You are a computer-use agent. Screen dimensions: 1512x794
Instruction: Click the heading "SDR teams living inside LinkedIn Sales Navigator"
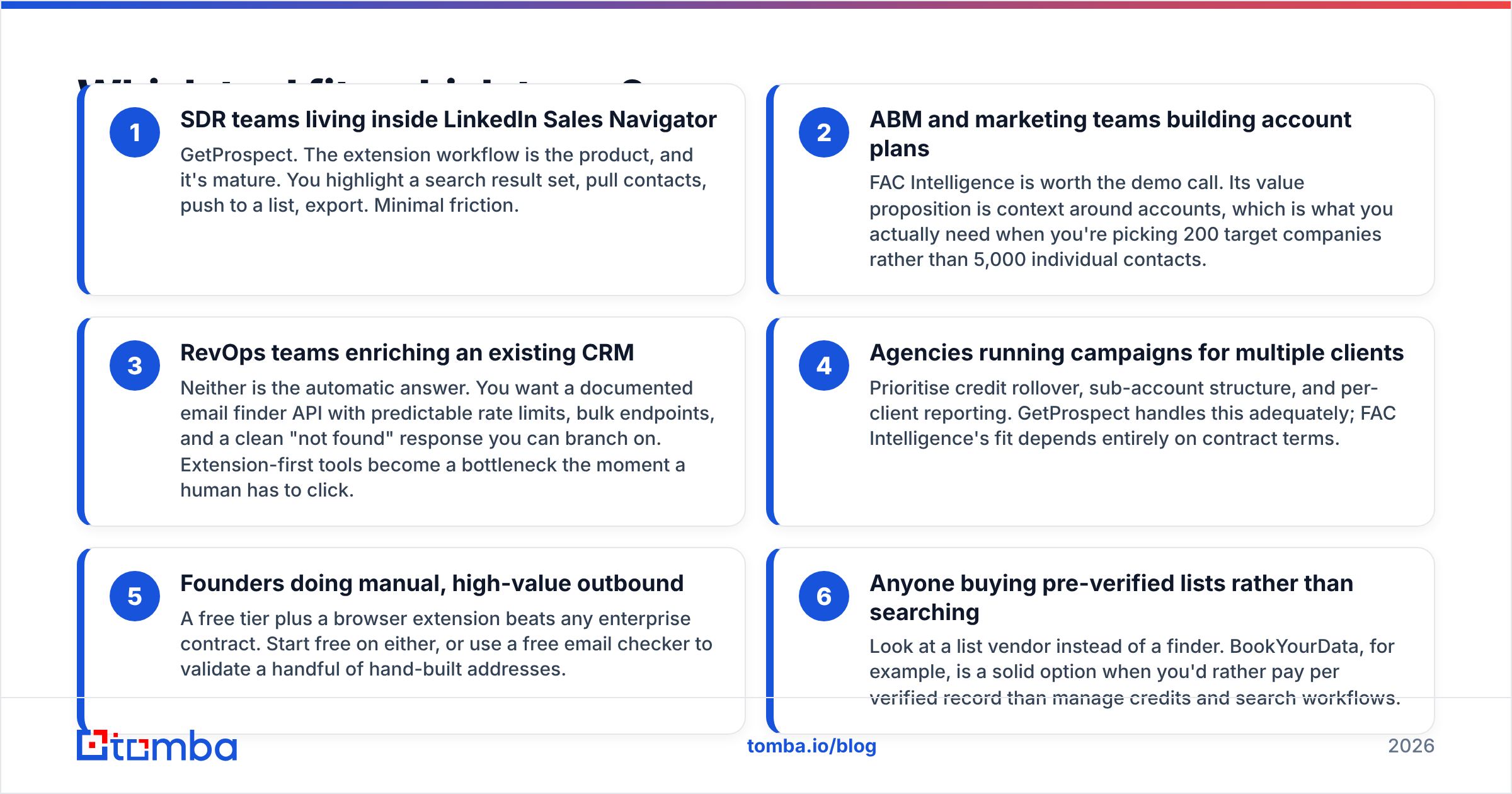click(449, 120)
